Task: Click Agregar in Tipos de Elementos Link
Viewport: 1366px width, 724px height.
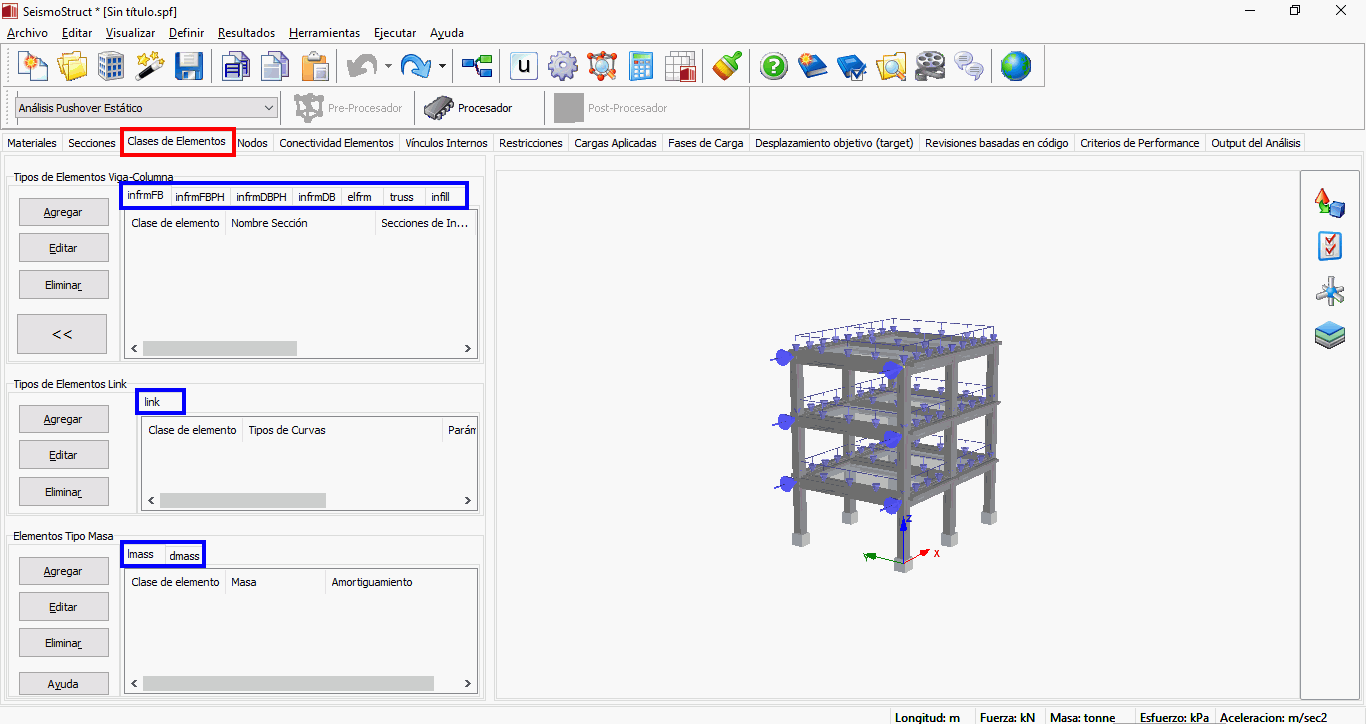Action: (63, 419)
